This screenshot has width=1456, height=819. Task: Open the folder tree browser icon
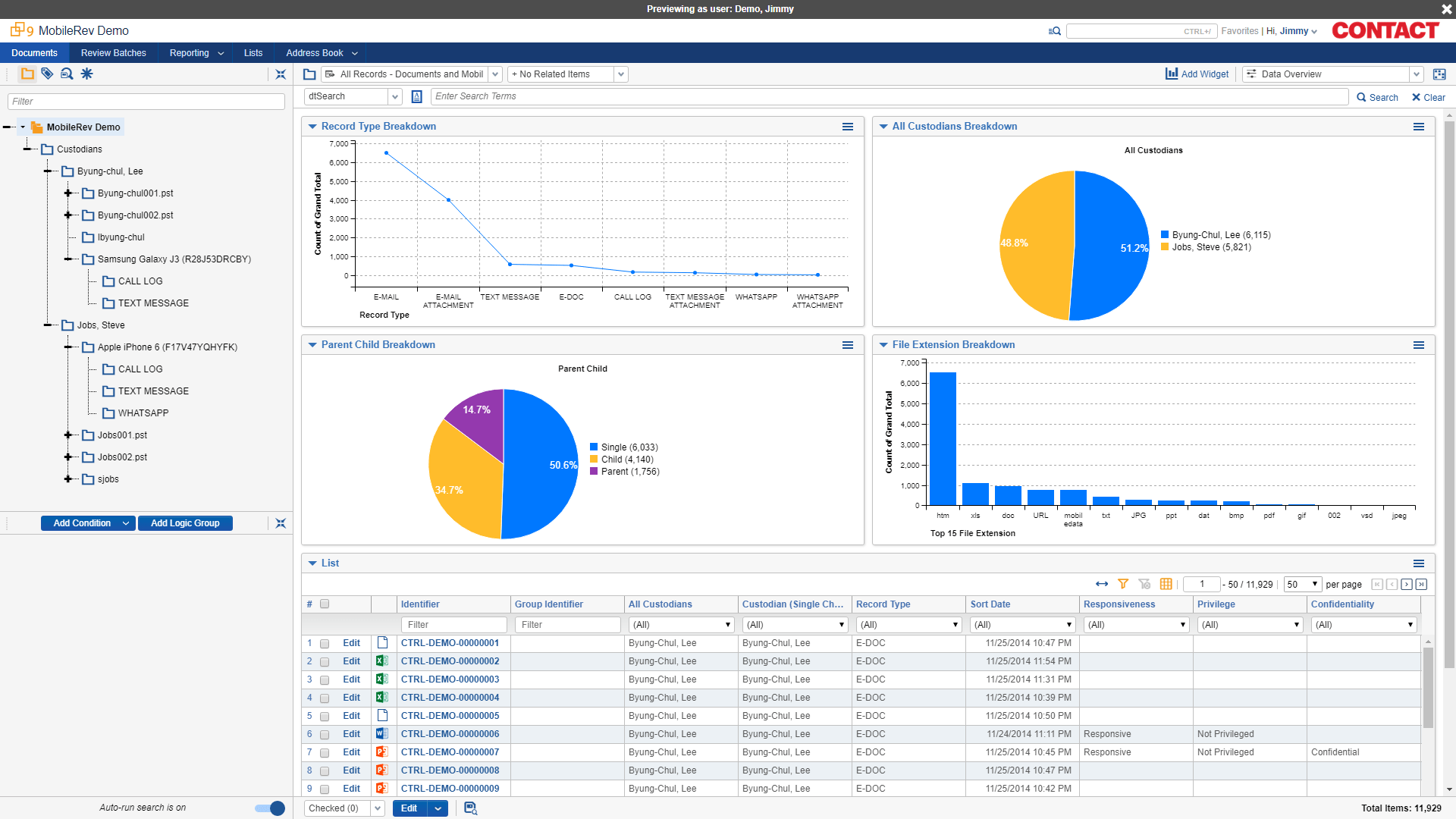click(28, 74)
